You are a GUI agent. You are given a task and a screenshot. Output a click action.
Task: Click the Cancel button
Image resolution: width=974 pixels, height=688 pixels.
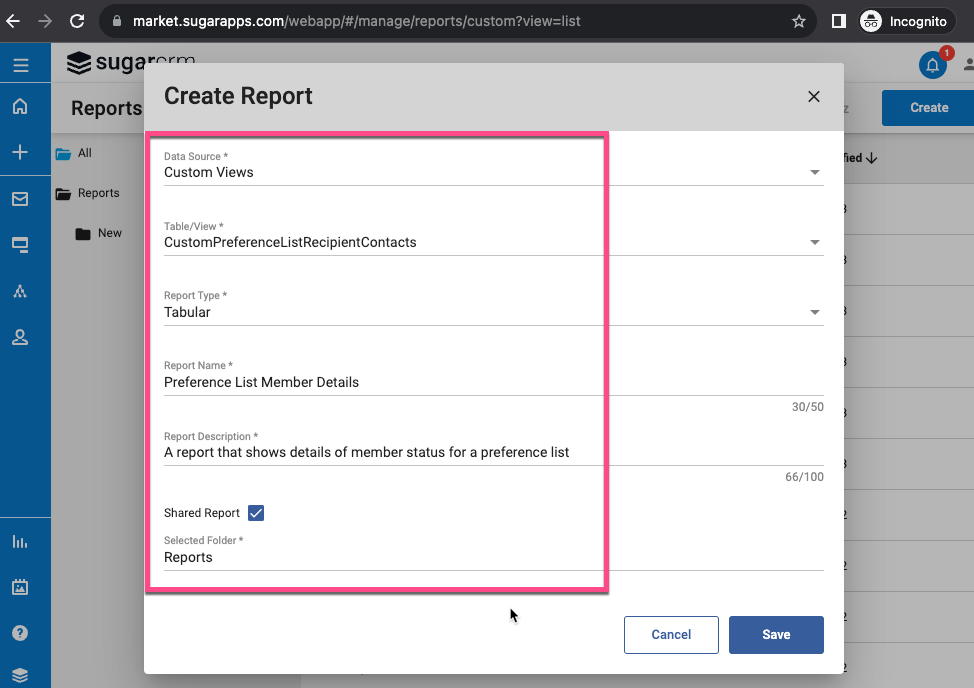tap(671, 635)
